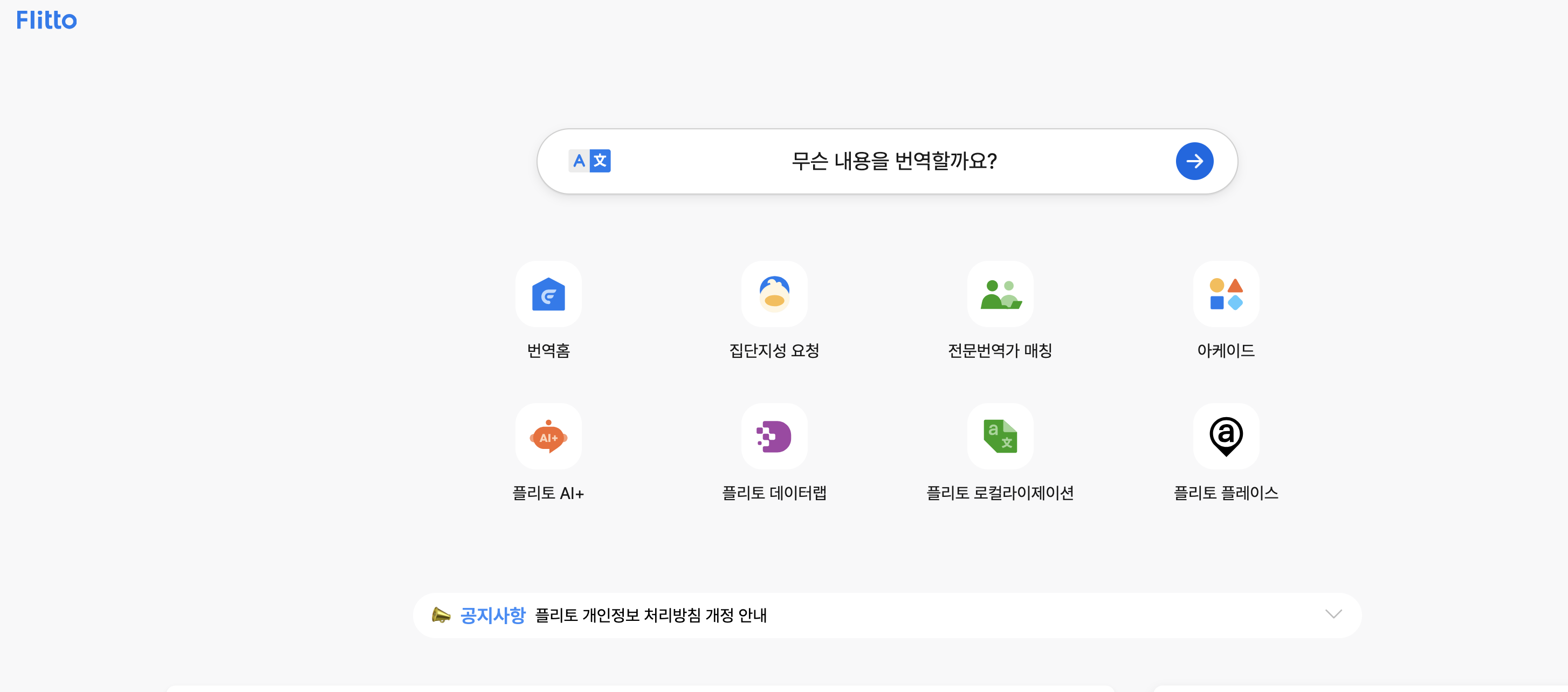The image size is (1568, 692).
Task: Expand the notice bar chevron
Action: [1333, 614]
